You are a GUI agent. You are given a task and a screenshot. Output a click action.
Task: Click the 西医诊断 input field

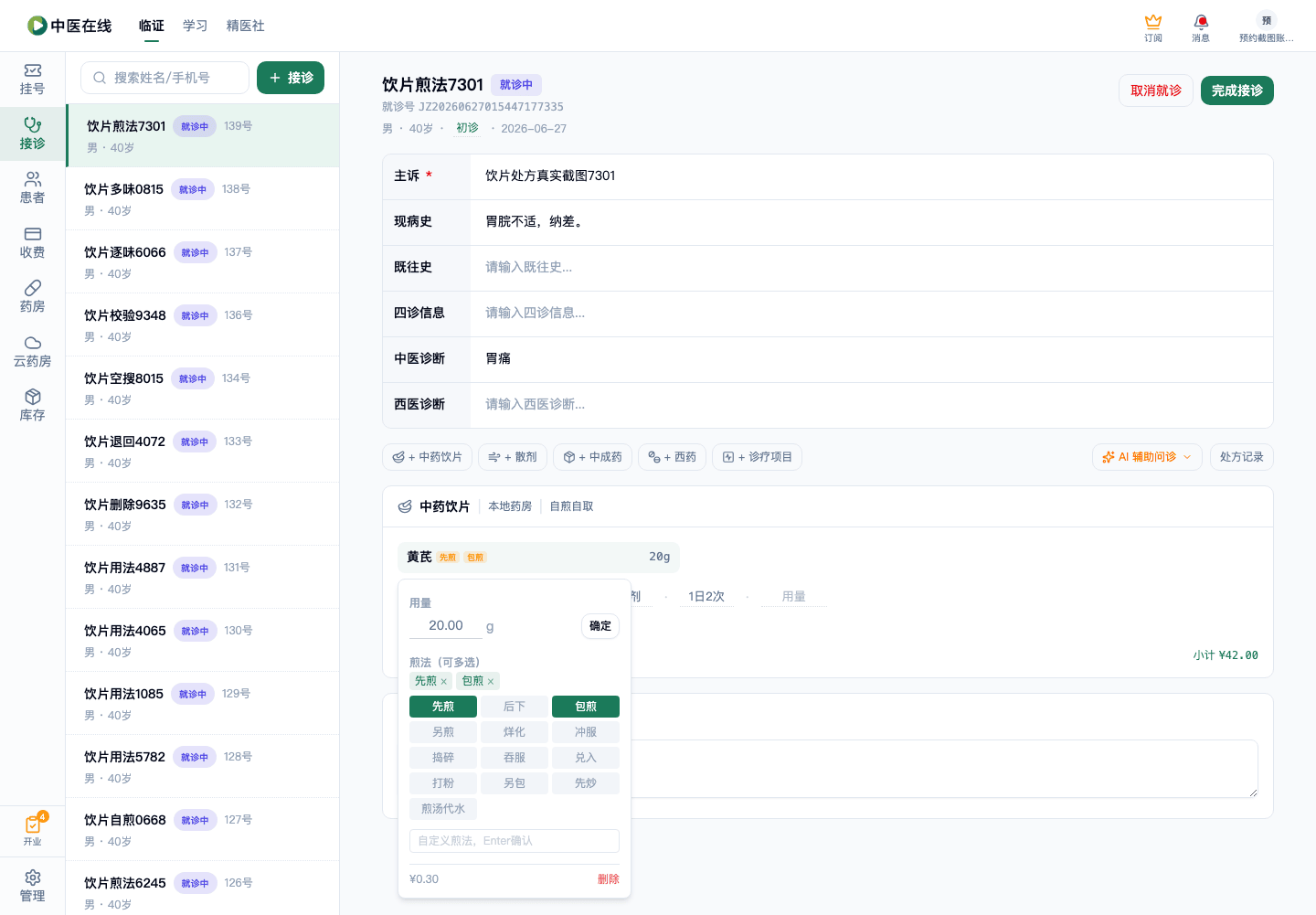coord(872,405)
